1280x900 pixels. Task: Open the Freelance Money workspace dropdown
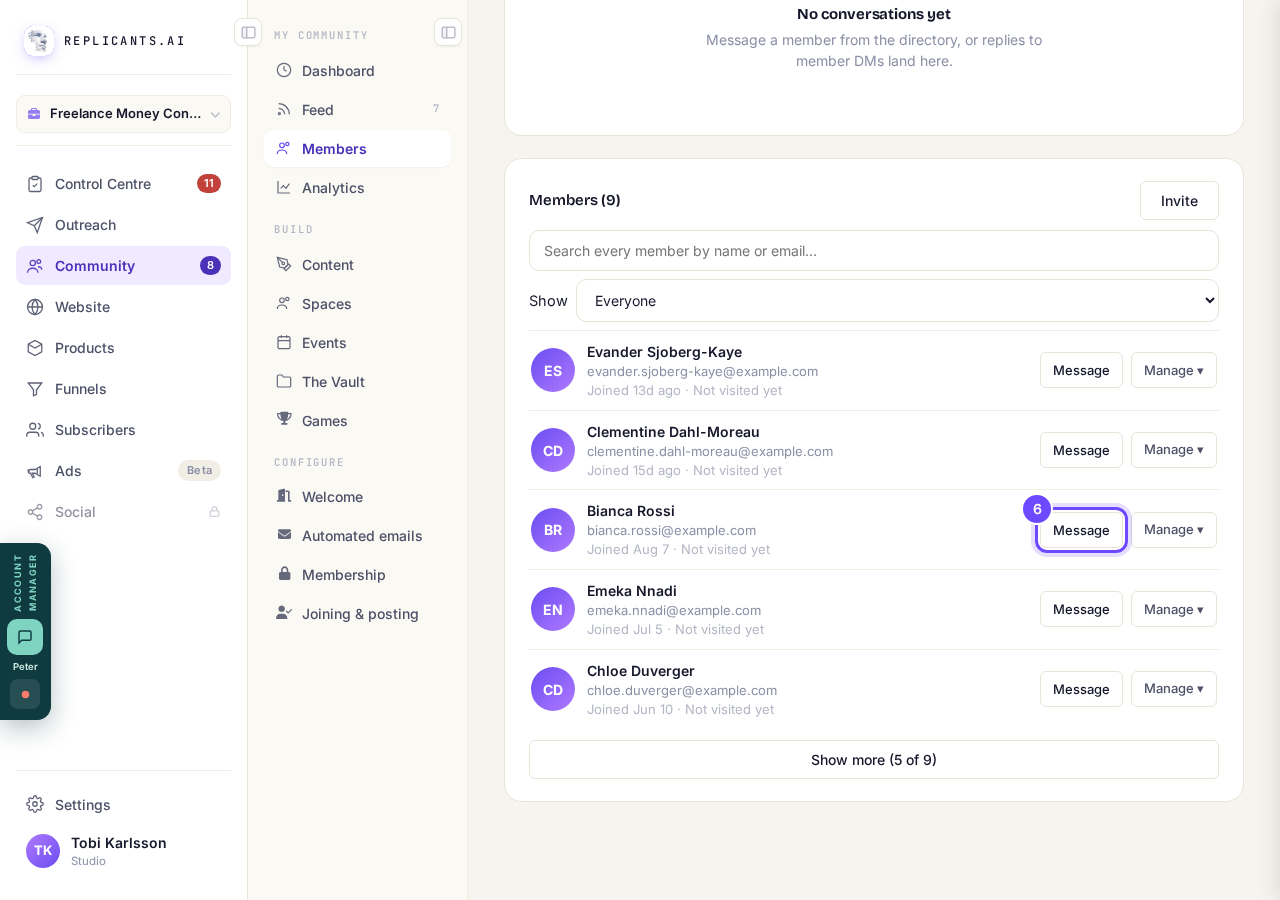pos(123,114)
